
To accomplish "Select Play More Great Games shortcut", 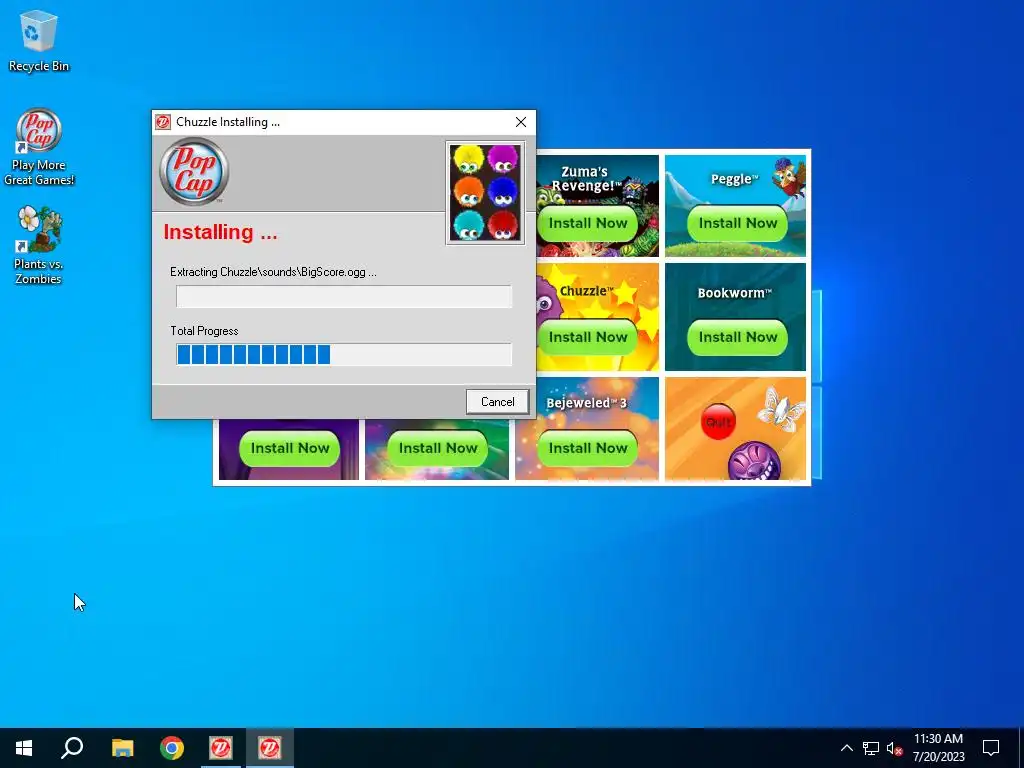I will pos(39,147).
